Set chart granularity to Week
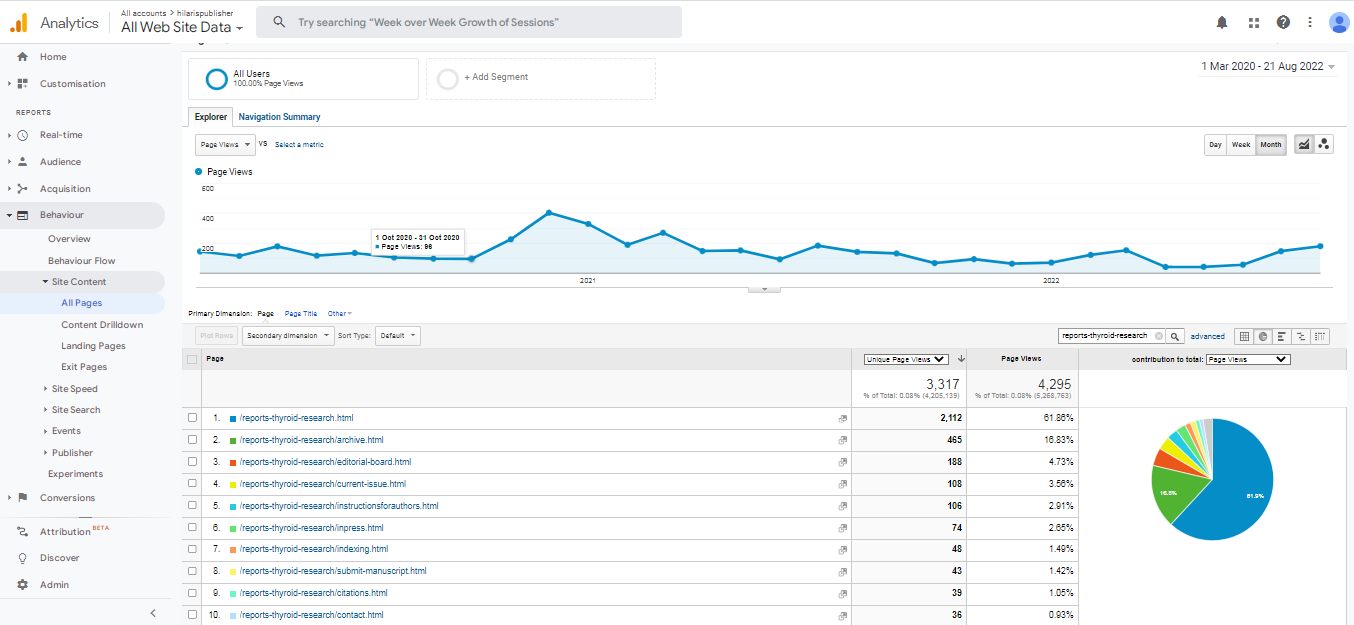 tap(1240, 144)
